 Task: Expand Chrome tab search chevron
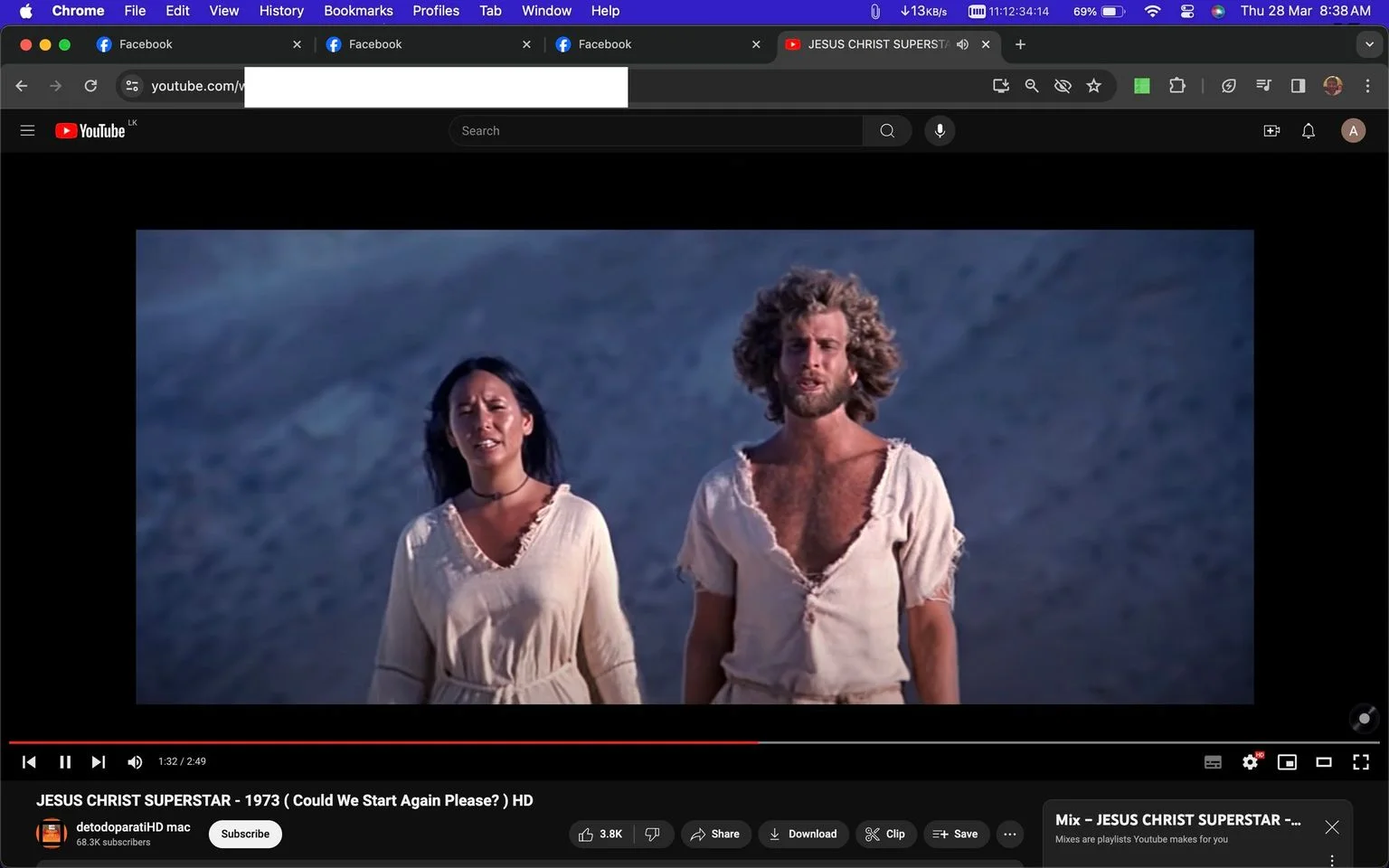point(1369,44)
